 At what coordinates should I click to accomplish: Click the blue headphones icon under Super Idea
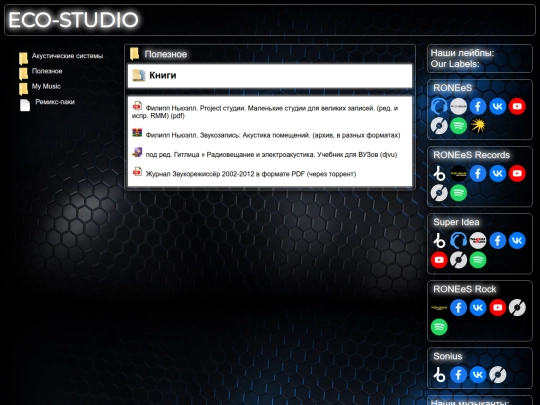tap(458, 240)
